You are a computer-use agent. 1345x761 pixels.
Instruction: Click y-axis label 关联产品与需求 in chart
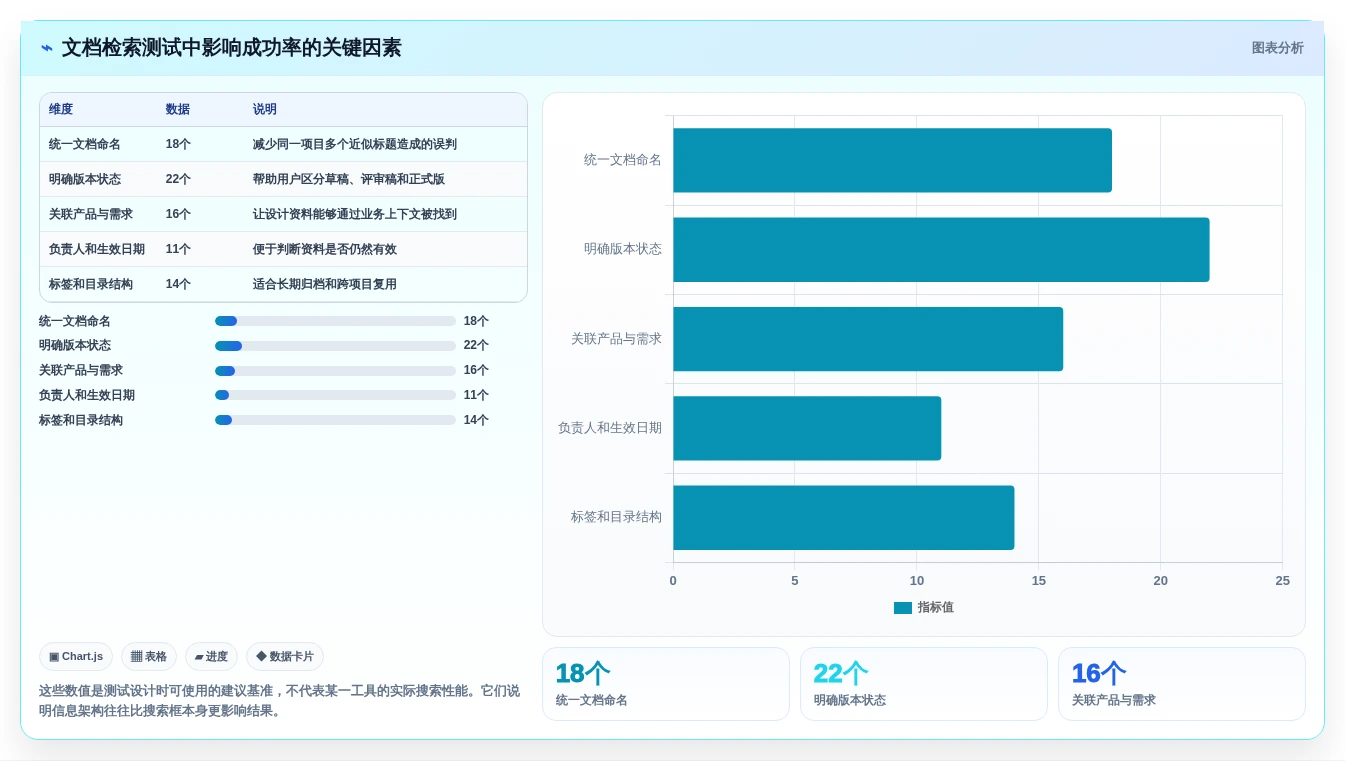616,339
